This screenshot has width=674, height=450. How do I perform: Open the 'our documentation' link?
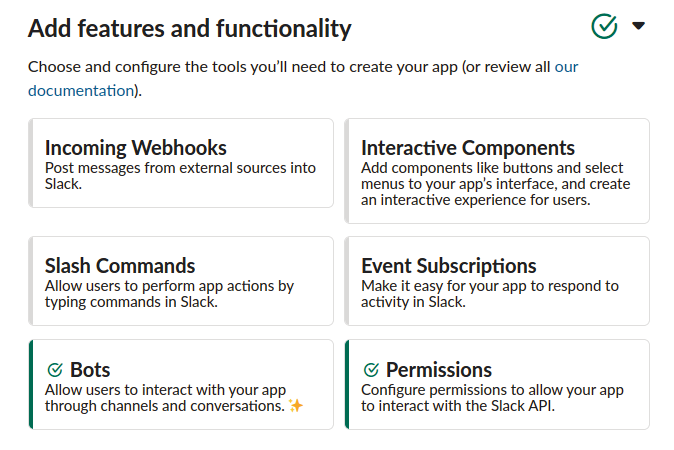coord(80,90)
